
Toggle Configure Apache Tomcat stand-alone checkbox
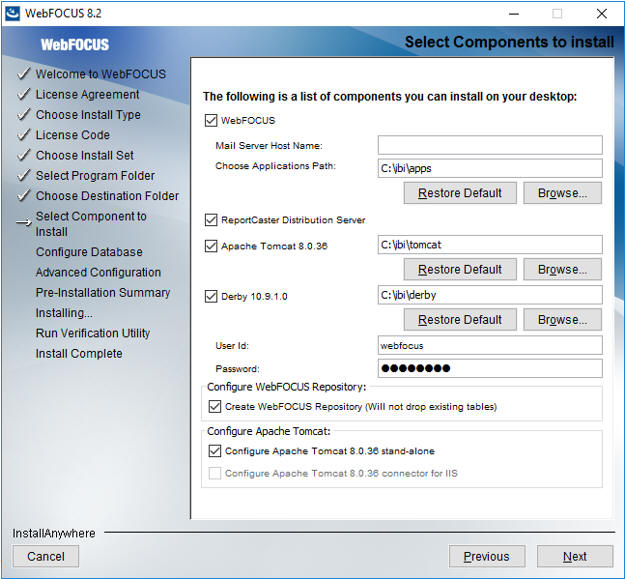[215, 451]
